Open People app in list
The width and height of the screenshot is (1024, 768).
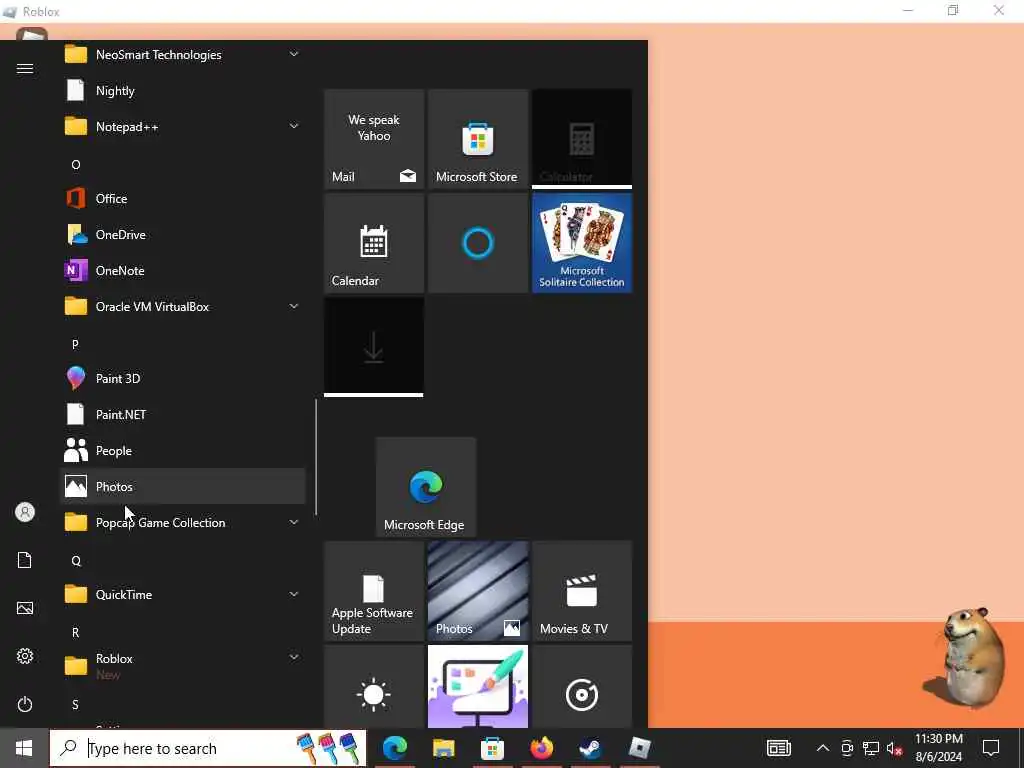pos(183,451)
